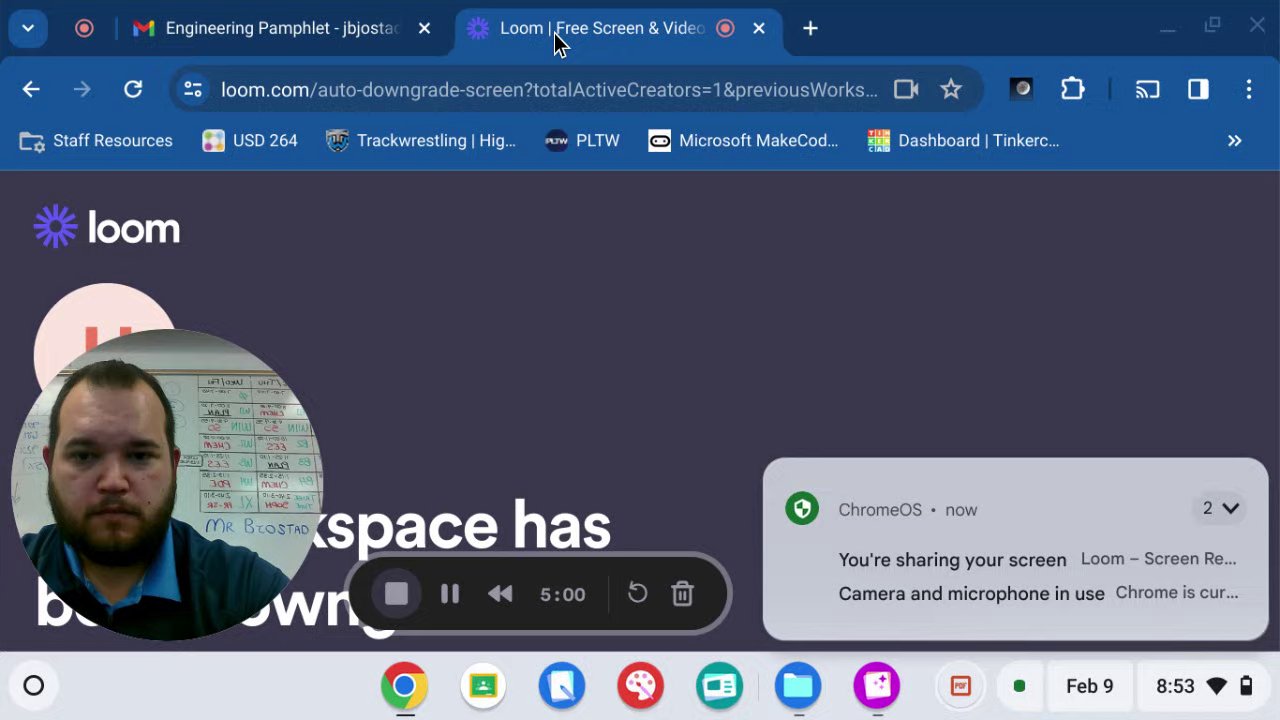Click the loom.com address bar
1280x720 pixels.
point(549,90)
